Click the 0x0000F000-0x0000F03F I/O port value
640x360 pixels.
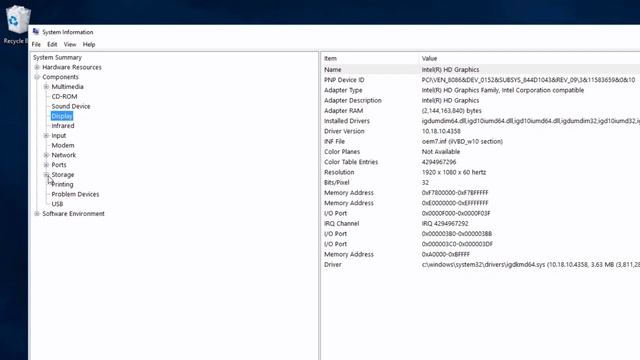pyautogui.click(x=456, y=213)
